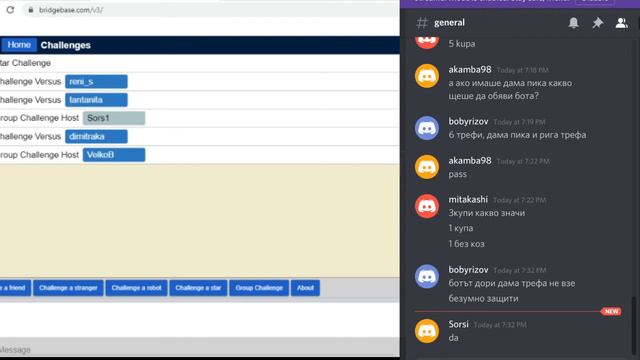Click akamba98 avatar beside Bulgarian question message
The height and width of the screenshot is (360, 640).
click(x=427, y=76)
